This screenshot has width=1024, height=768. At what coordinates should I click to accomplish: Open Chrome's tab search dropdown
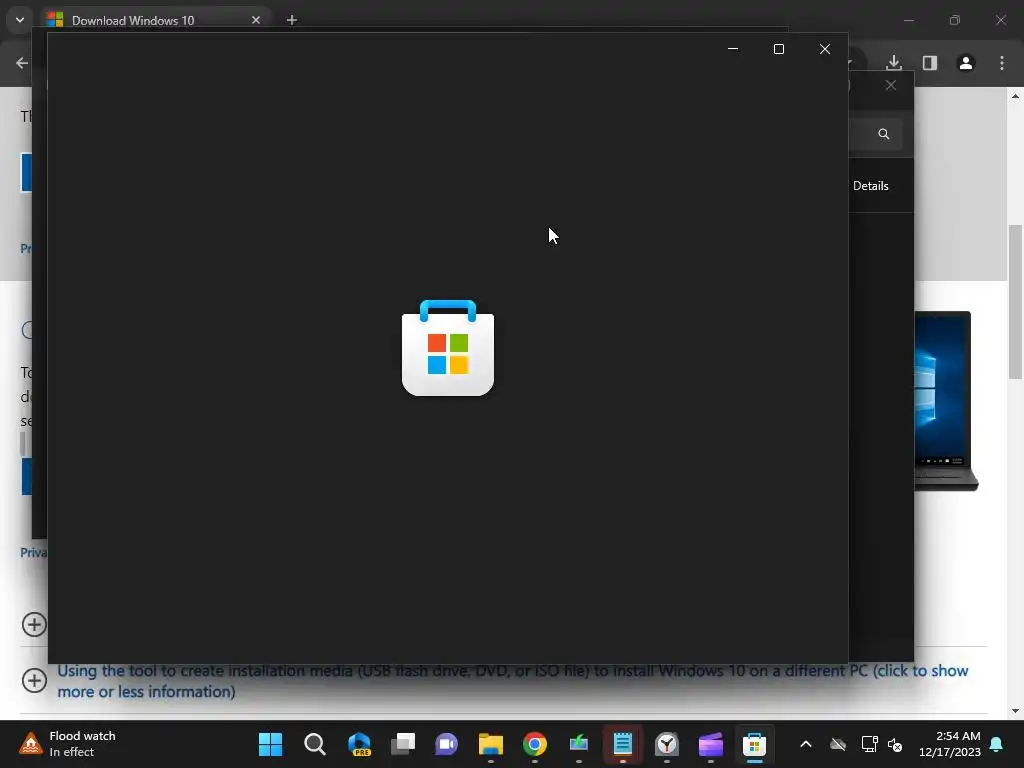tap(20, 20)
